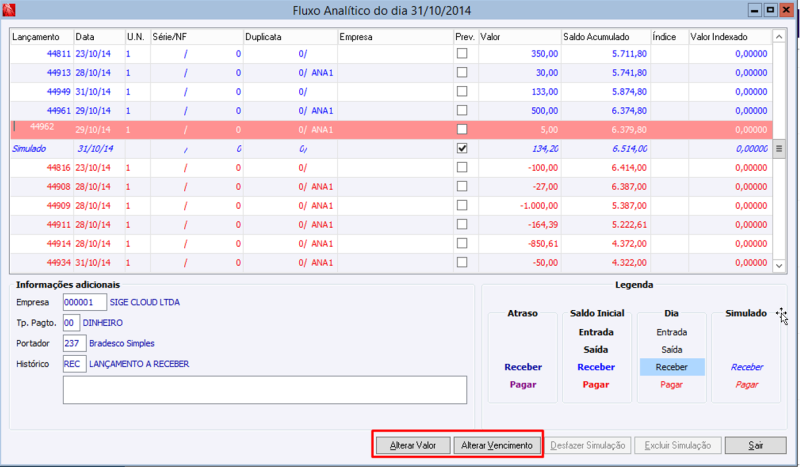Image resolution: width=800 pixels, height=467 pixels.
Task: Toggle Prev. checkbox for entry 44816
Action: click(x=462, y=167)
